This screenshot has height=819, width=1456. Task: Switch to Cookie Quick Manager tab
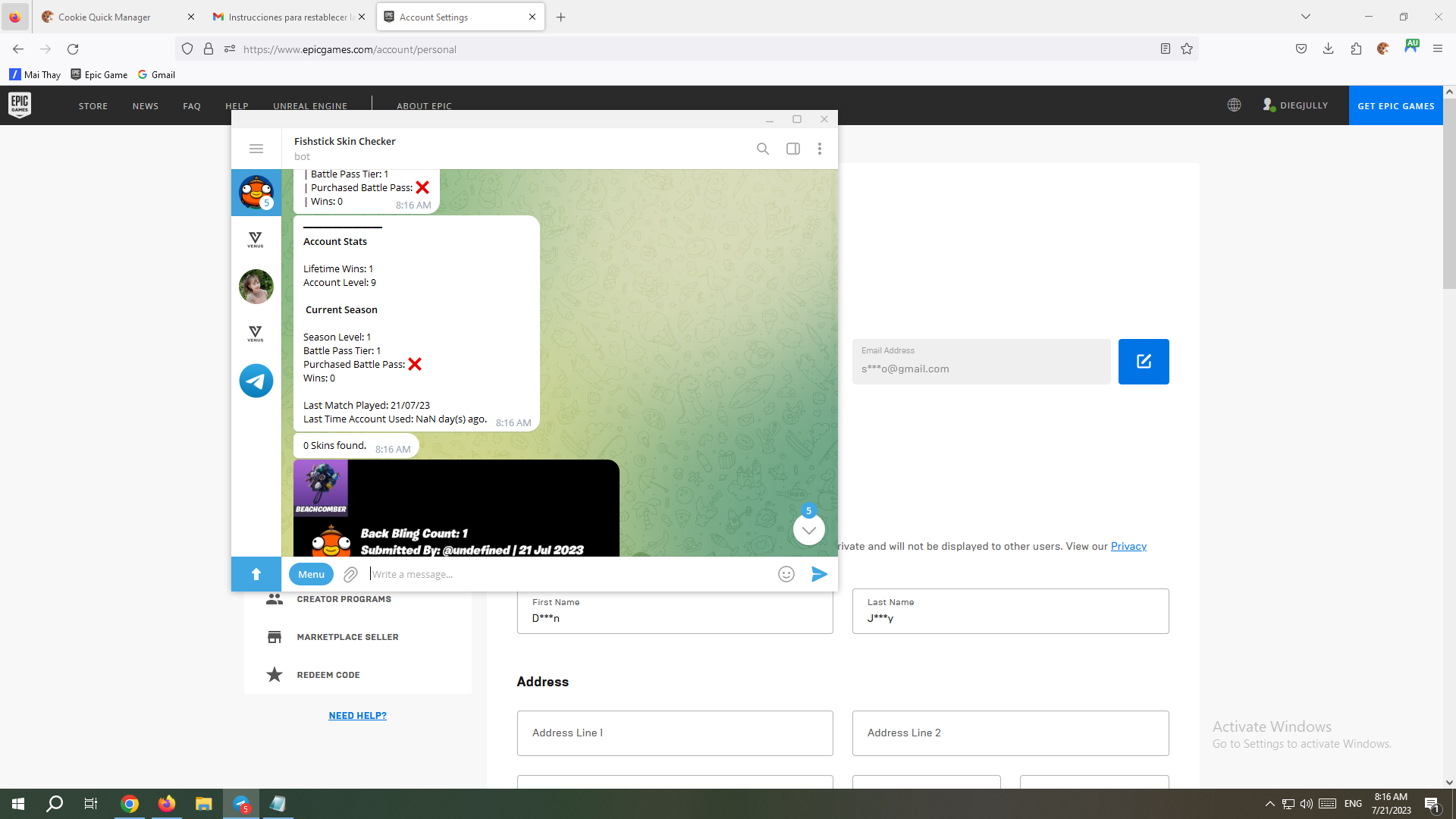pyautogui.click(x=117, y=17)
